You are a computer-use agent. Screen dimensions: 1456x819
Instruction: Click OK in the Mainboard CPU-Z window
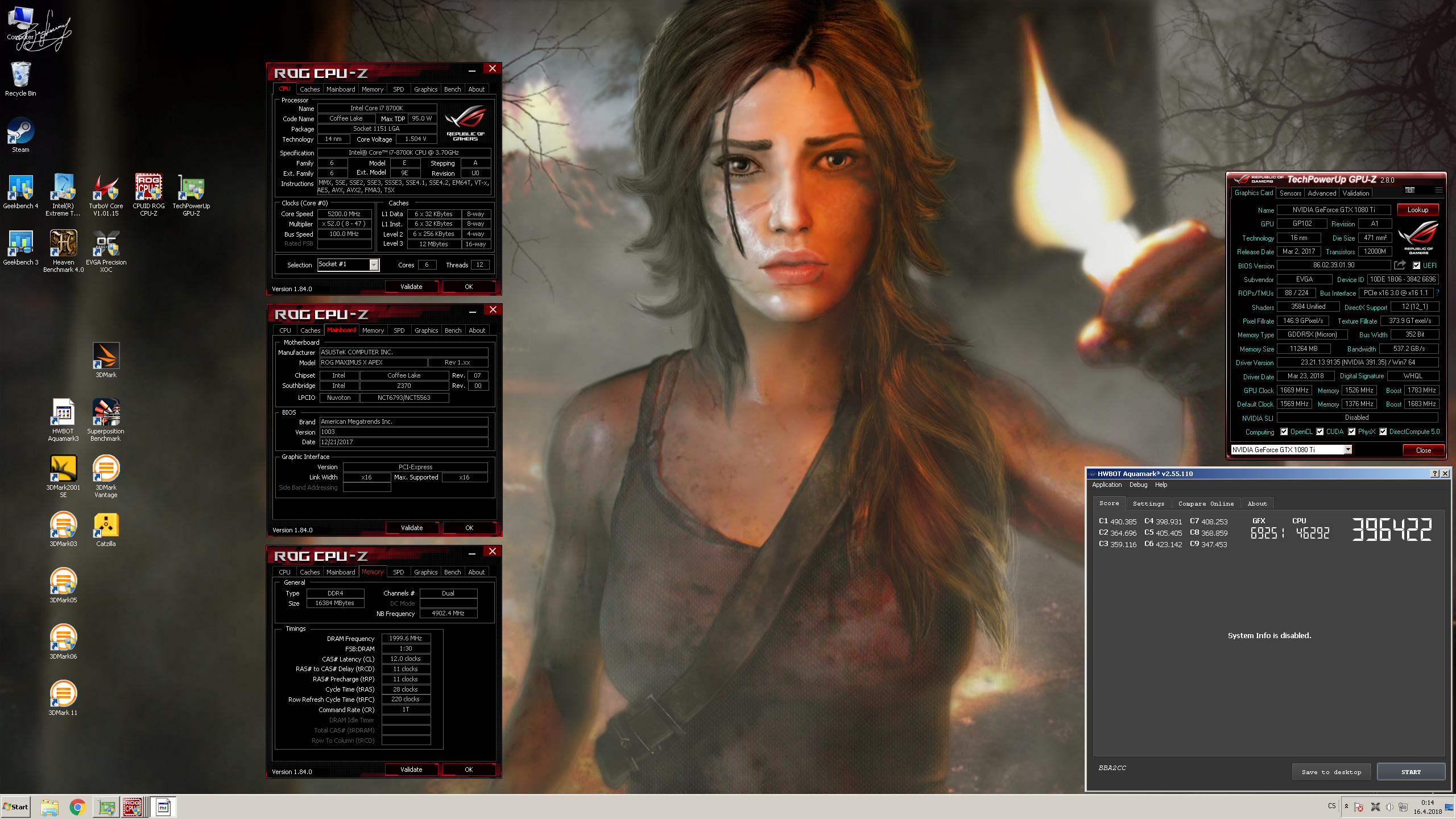coord(469,528)
